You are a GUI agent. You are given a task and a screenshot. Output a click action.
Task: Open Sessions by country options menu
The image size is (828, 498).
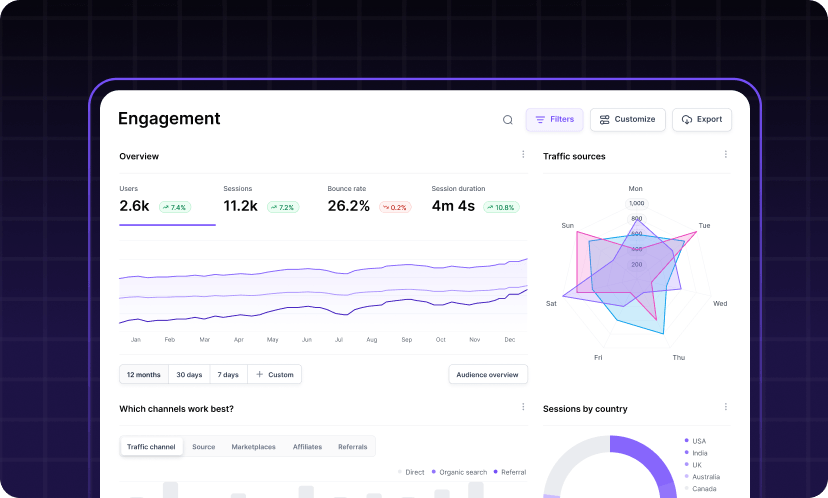(x=726, y=407)
